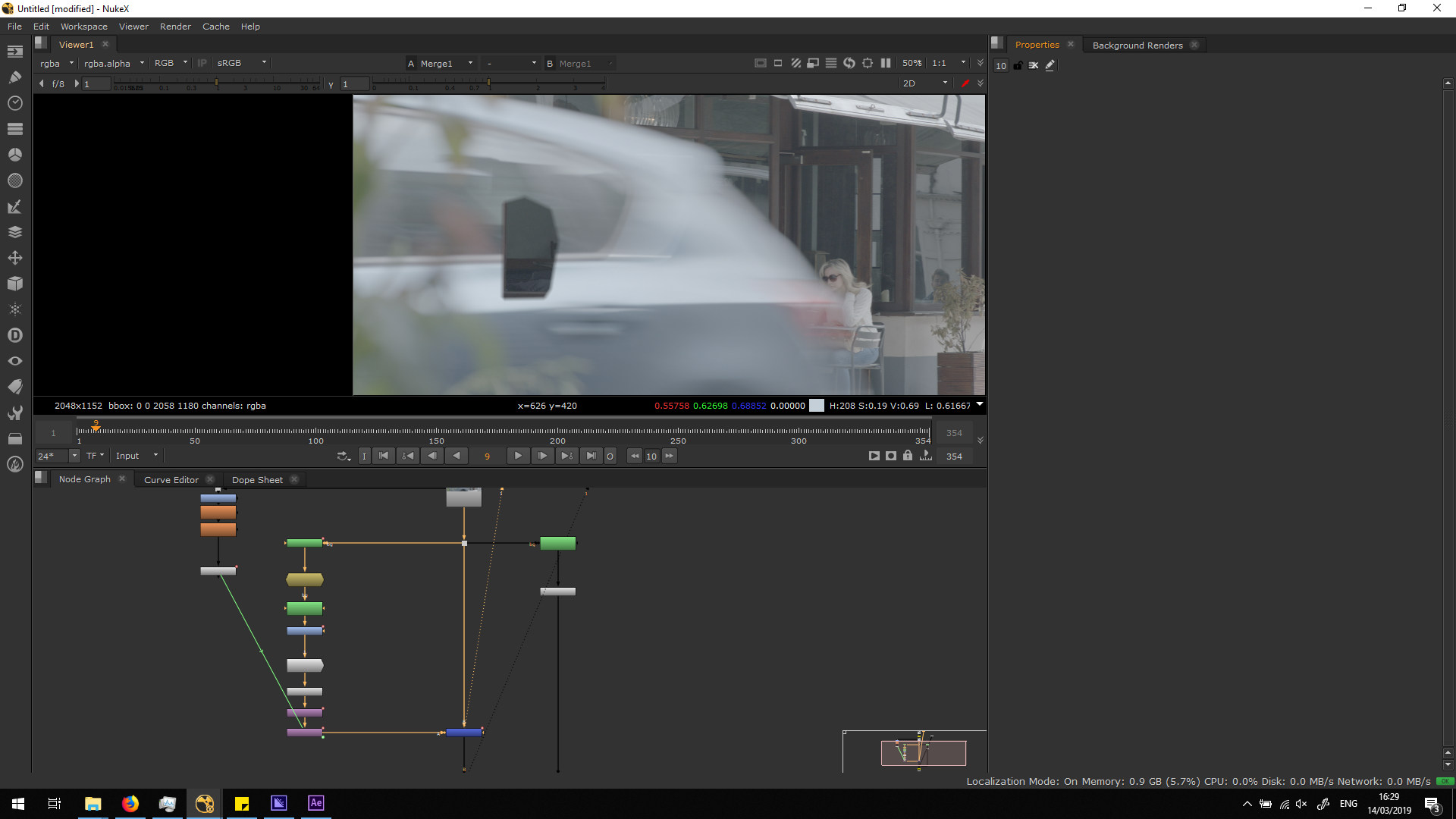The width and height of the screenshot is (1456, 819).
Task: Click the gain slider in viewer
Action: coord(216,83)
